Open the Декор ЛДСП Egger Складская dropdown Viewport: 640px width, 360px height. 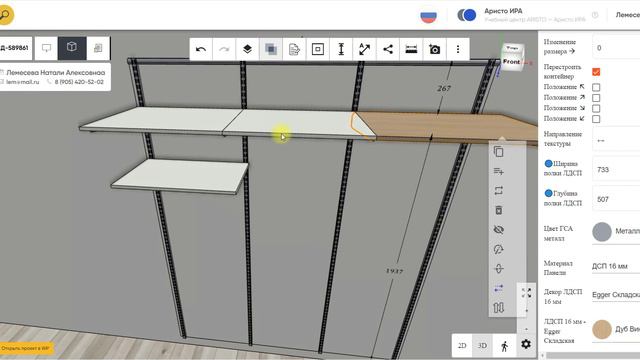pos(616,295)
